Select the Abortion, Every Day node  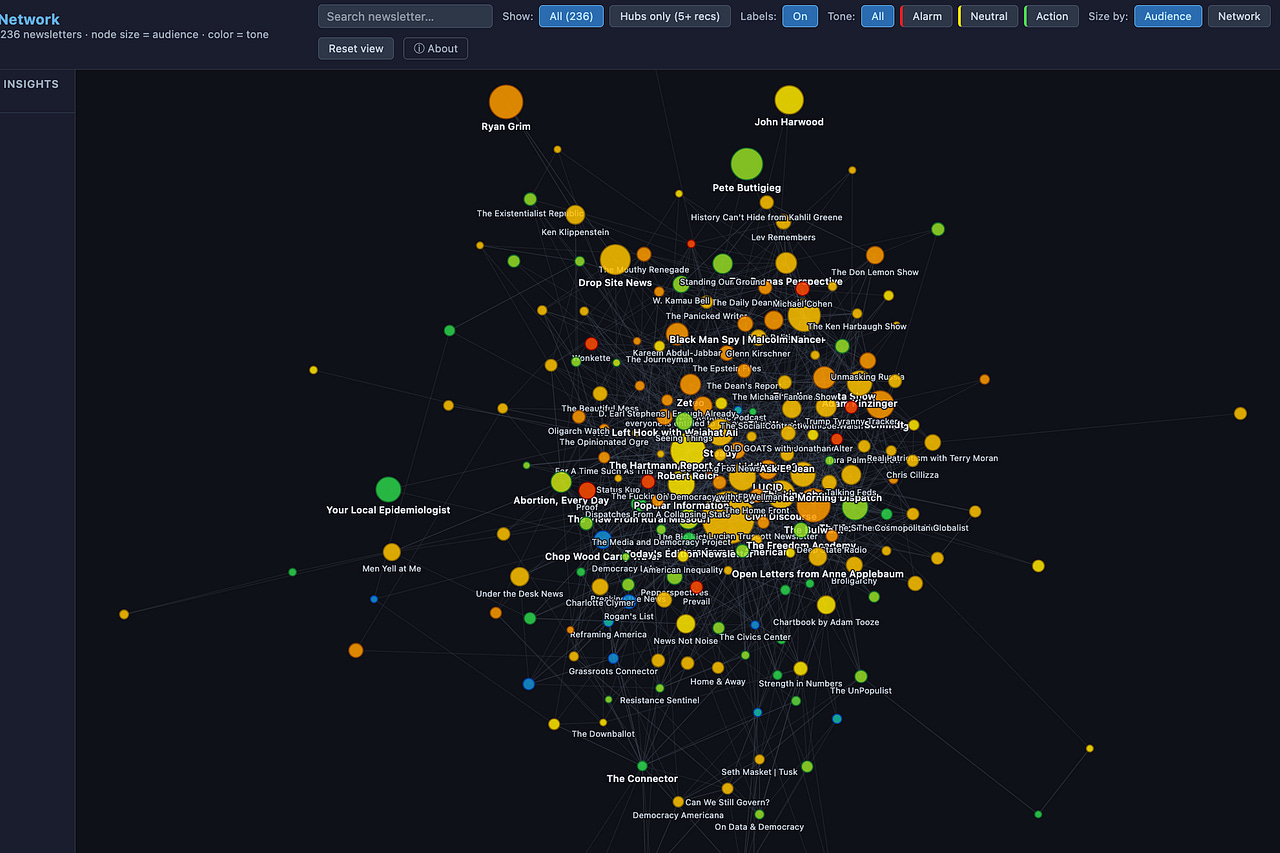(561, 482)
